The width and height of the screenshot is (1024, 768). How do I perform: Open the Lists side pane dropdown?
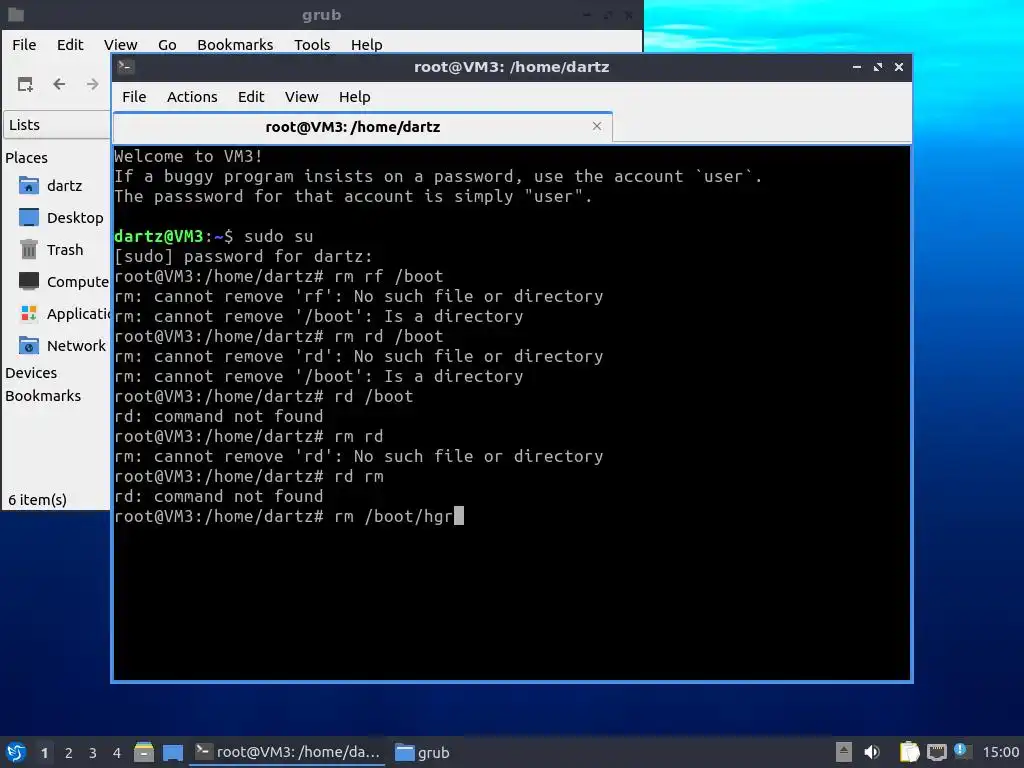[x=57, y=125]
